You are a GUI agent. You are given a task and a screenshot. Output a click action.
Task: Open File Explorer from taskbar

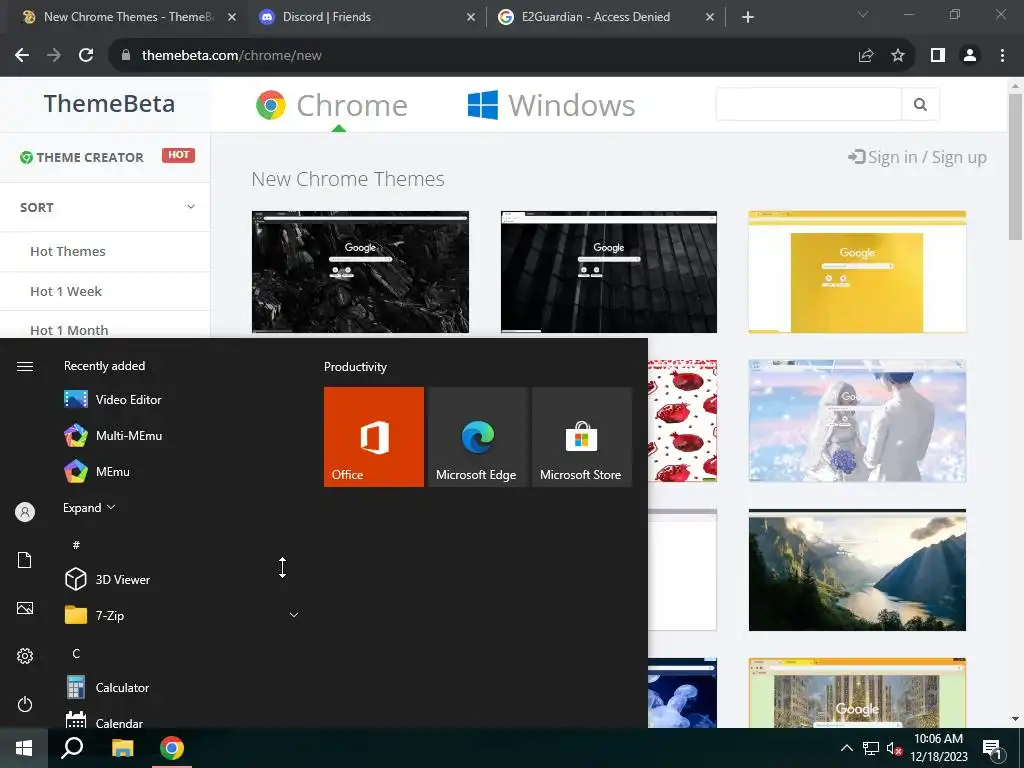click(122, 748)
